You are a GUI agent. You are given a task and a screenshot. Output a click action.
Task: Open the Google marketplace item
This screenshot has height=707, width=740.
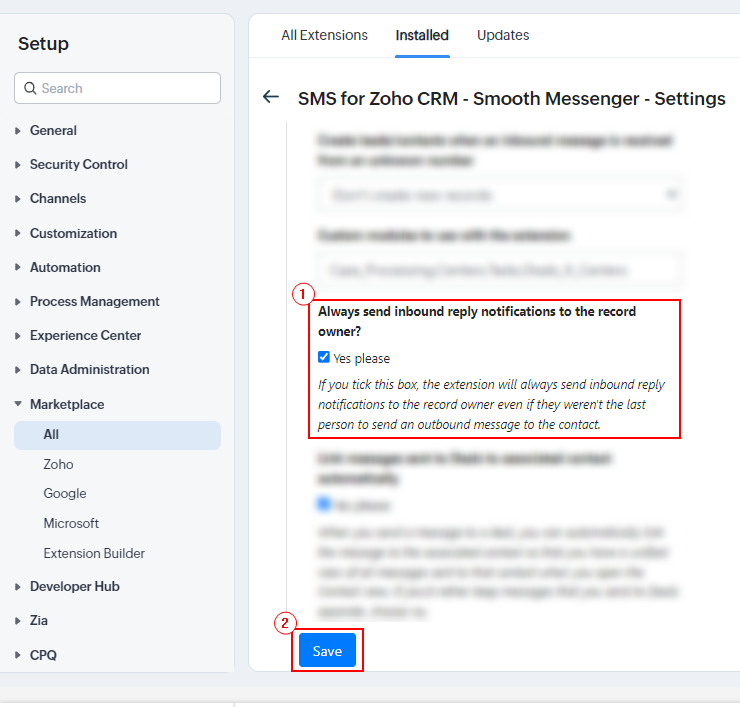pos(65,494)
